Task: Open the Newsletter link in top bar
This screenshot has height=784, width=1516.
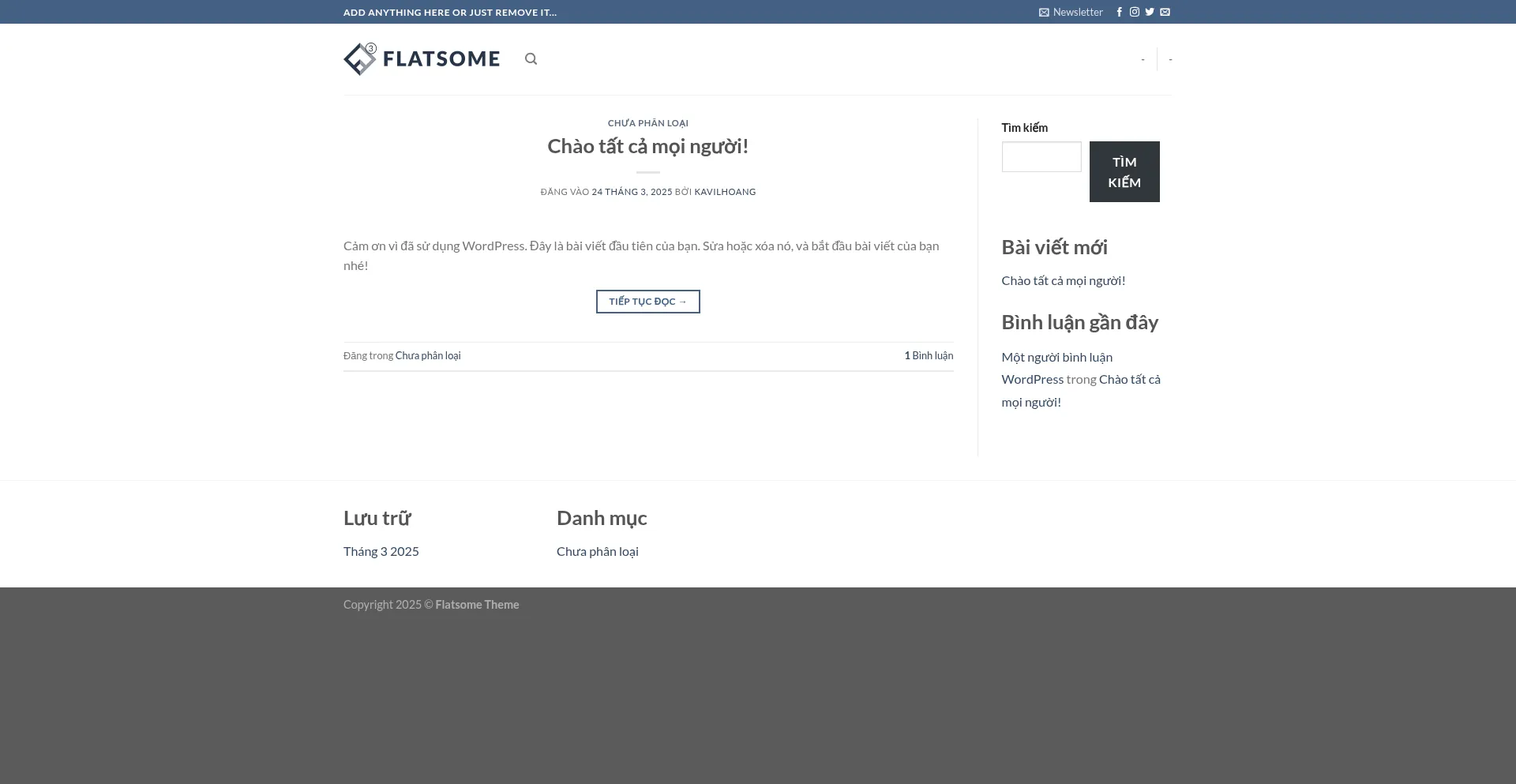Action: 1071,12
